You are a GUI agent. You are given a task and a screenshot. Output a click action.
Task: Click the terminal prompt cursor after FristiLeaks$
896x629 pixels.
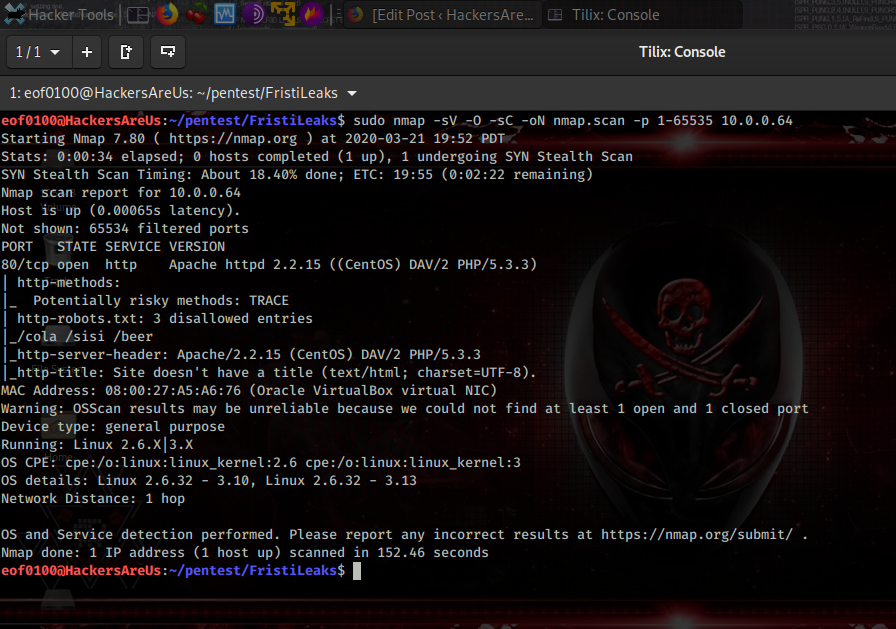click(356, 571)
